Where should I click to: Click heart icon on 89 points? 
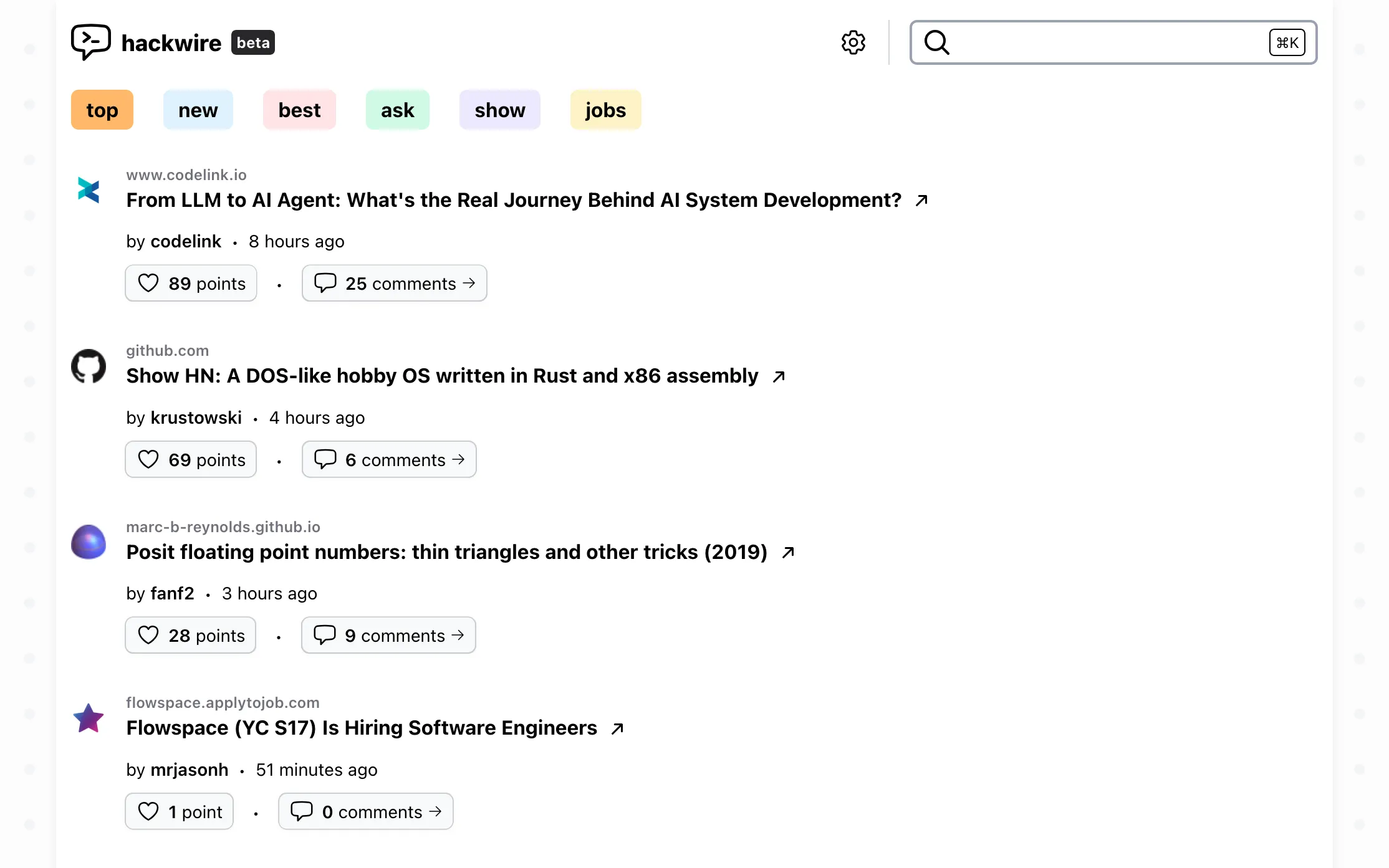click(148, 283)
